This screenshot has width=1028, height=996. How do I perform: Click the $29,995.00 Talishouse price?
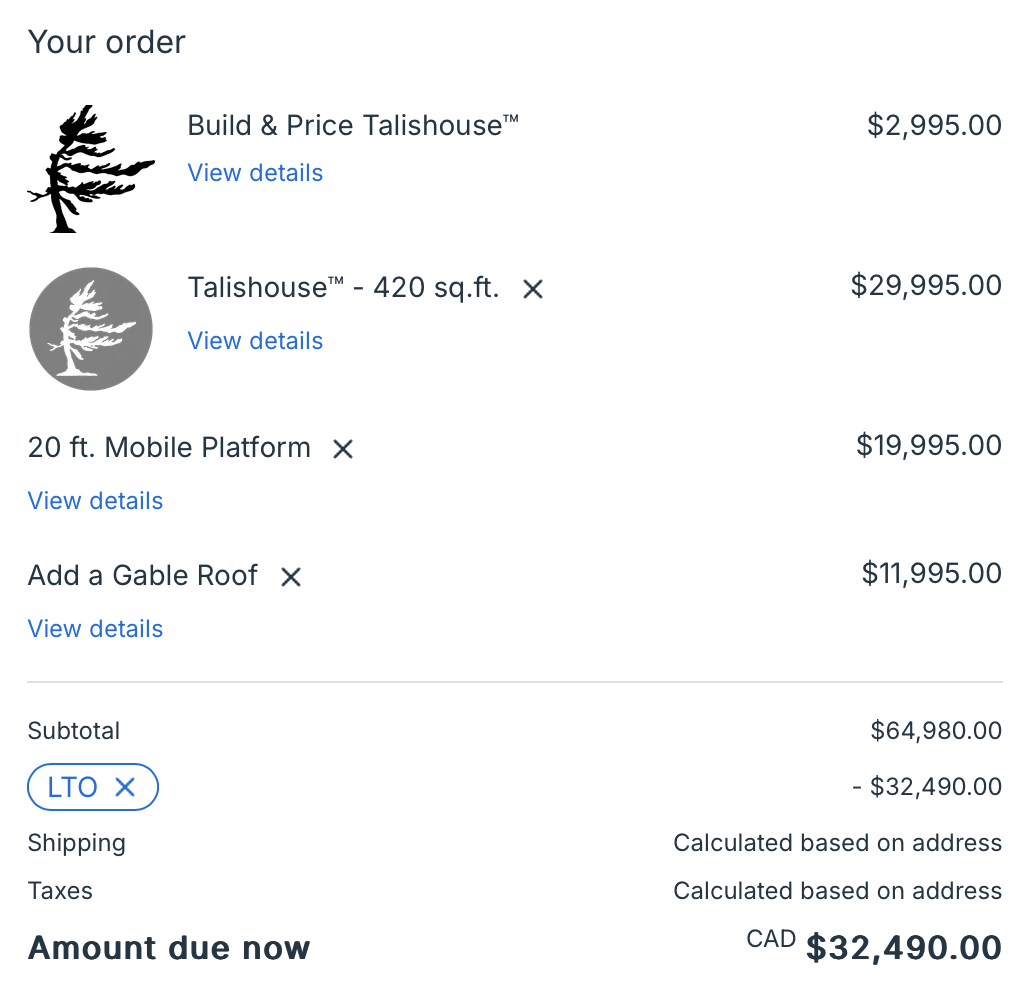tap(926, 286)
